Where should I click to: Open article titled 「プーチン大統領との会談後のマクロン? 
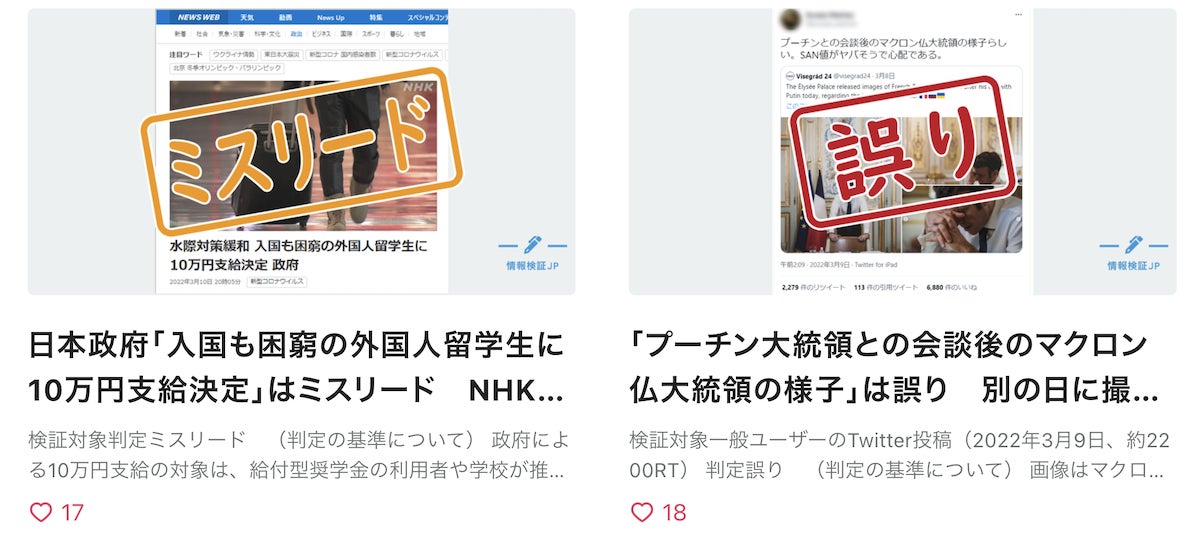[895, 367]
